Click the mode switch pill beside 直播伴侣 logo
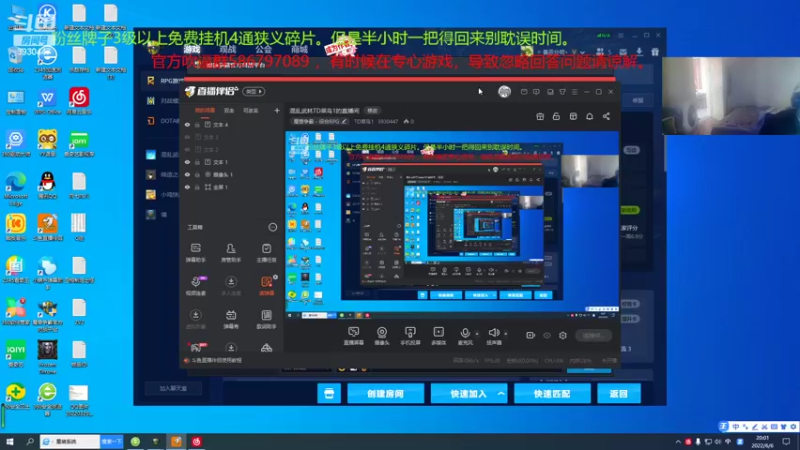Image resolution: width=800 pixels, height=450 pixels. 254,91
